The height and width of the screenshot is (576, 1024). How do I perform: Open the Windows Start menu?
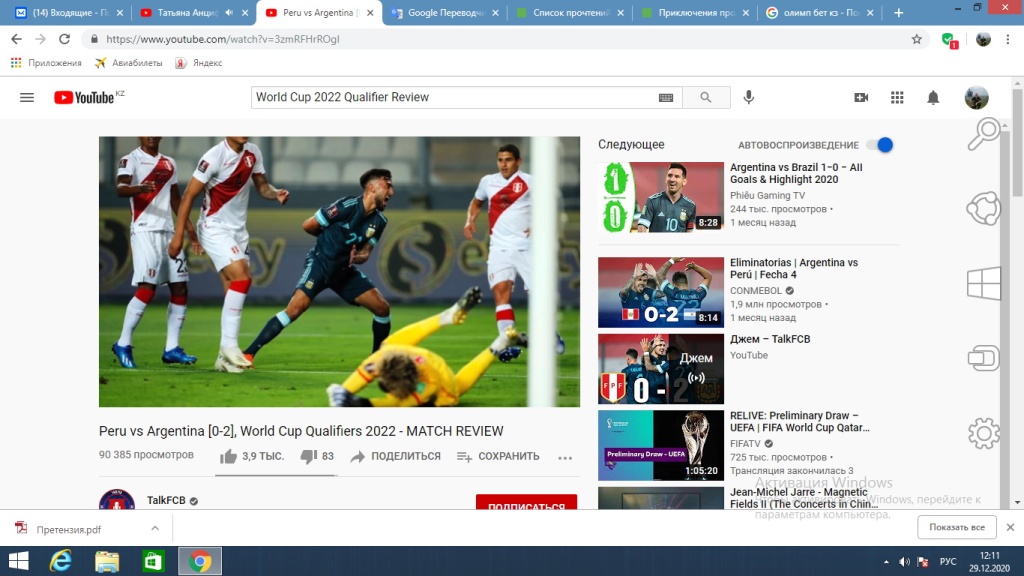(x=18, y=561)
